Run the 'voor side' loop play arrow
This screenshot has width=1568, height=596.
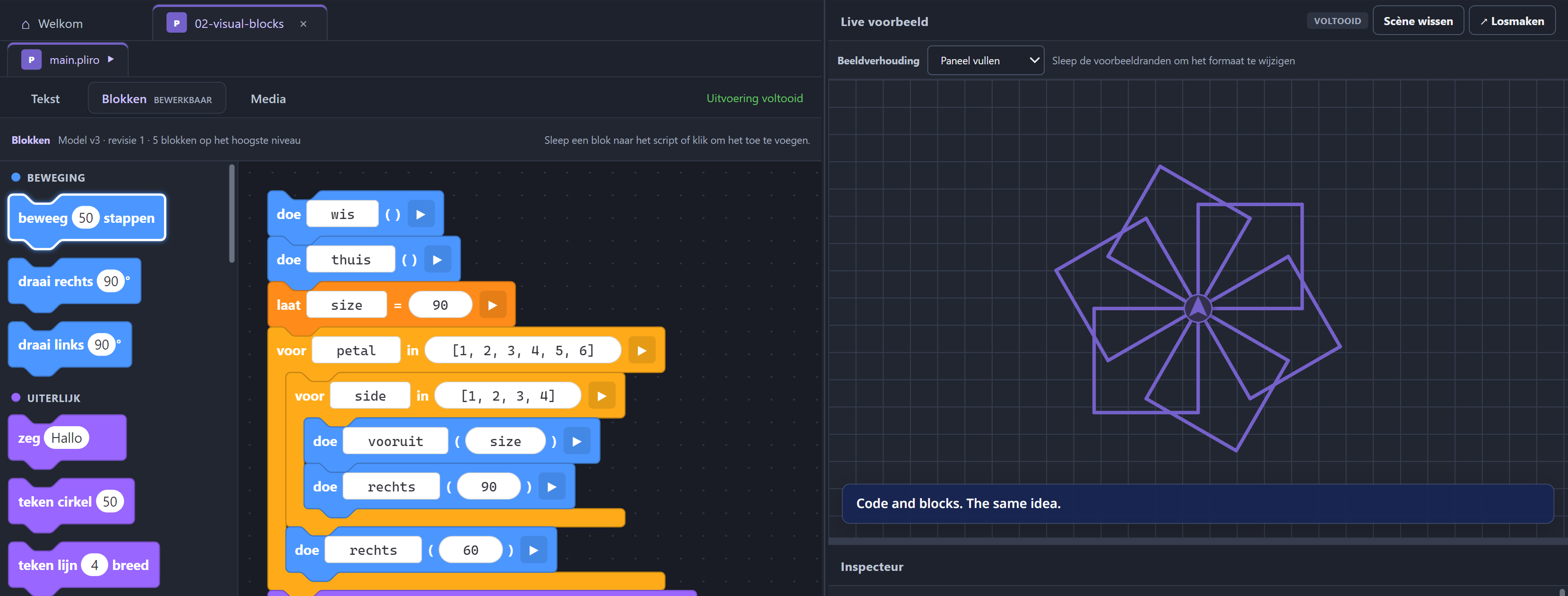coord(601,396)
